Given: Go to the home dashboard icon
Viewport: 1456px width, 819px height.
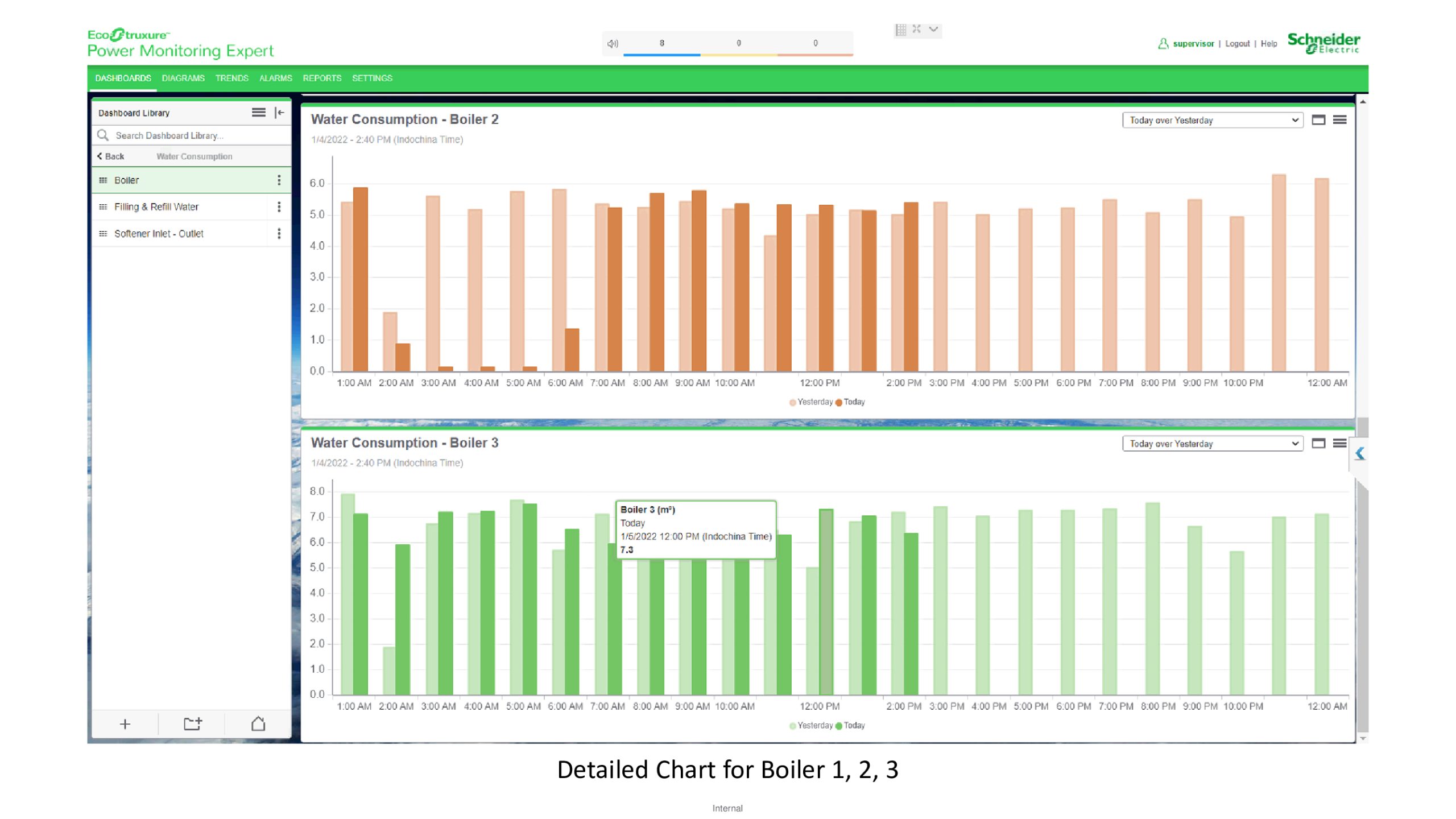Looking at the screenshot, I should [x=258, y=724].
